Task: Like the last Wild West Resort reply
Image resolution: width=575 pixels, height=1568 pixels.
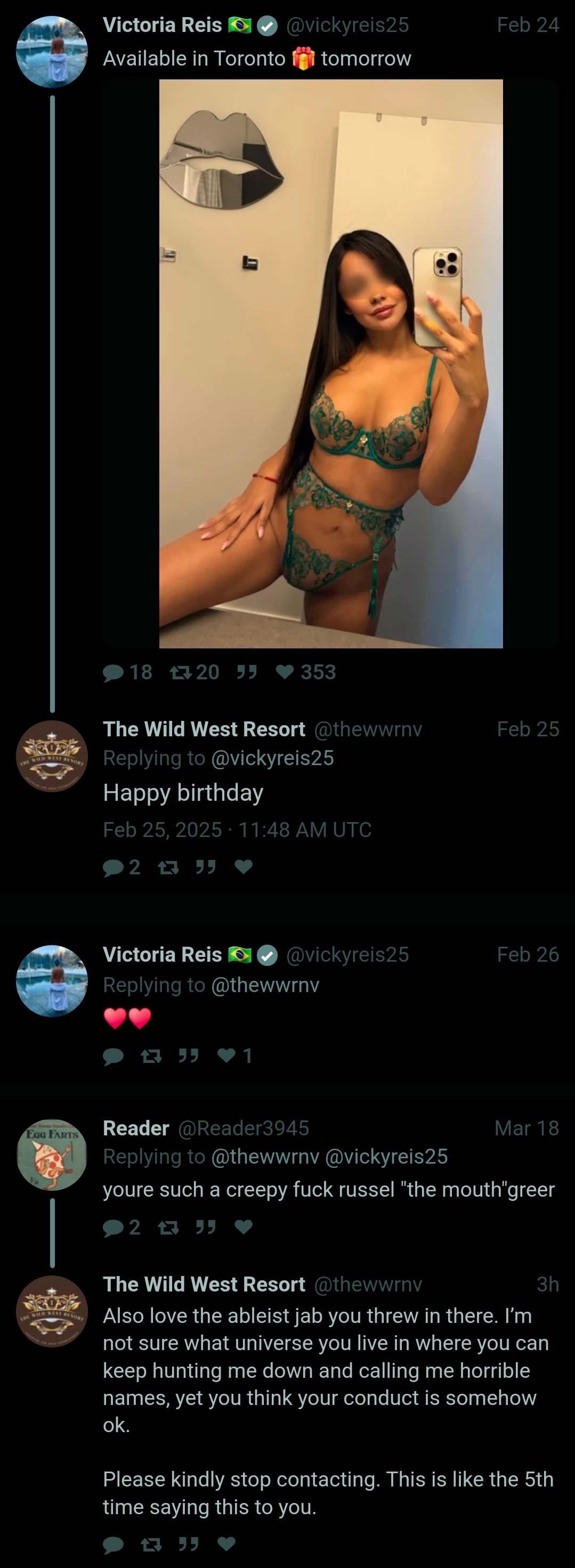Action: coord(226,1543)
